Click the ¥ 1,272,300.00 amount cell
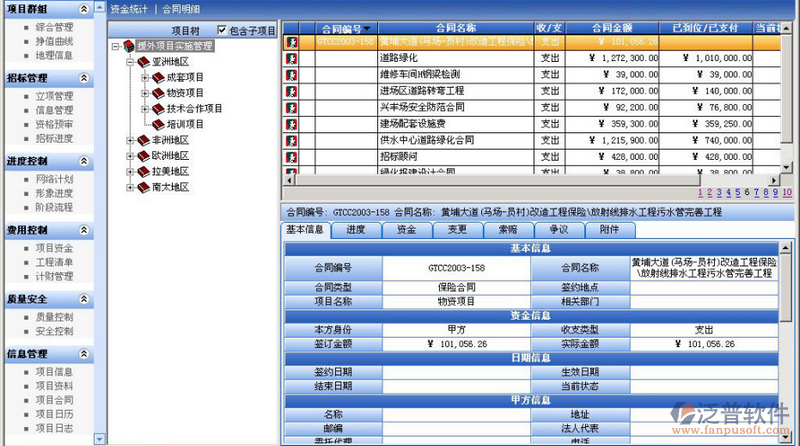This screenshot has width=800, height=446. 612,58
